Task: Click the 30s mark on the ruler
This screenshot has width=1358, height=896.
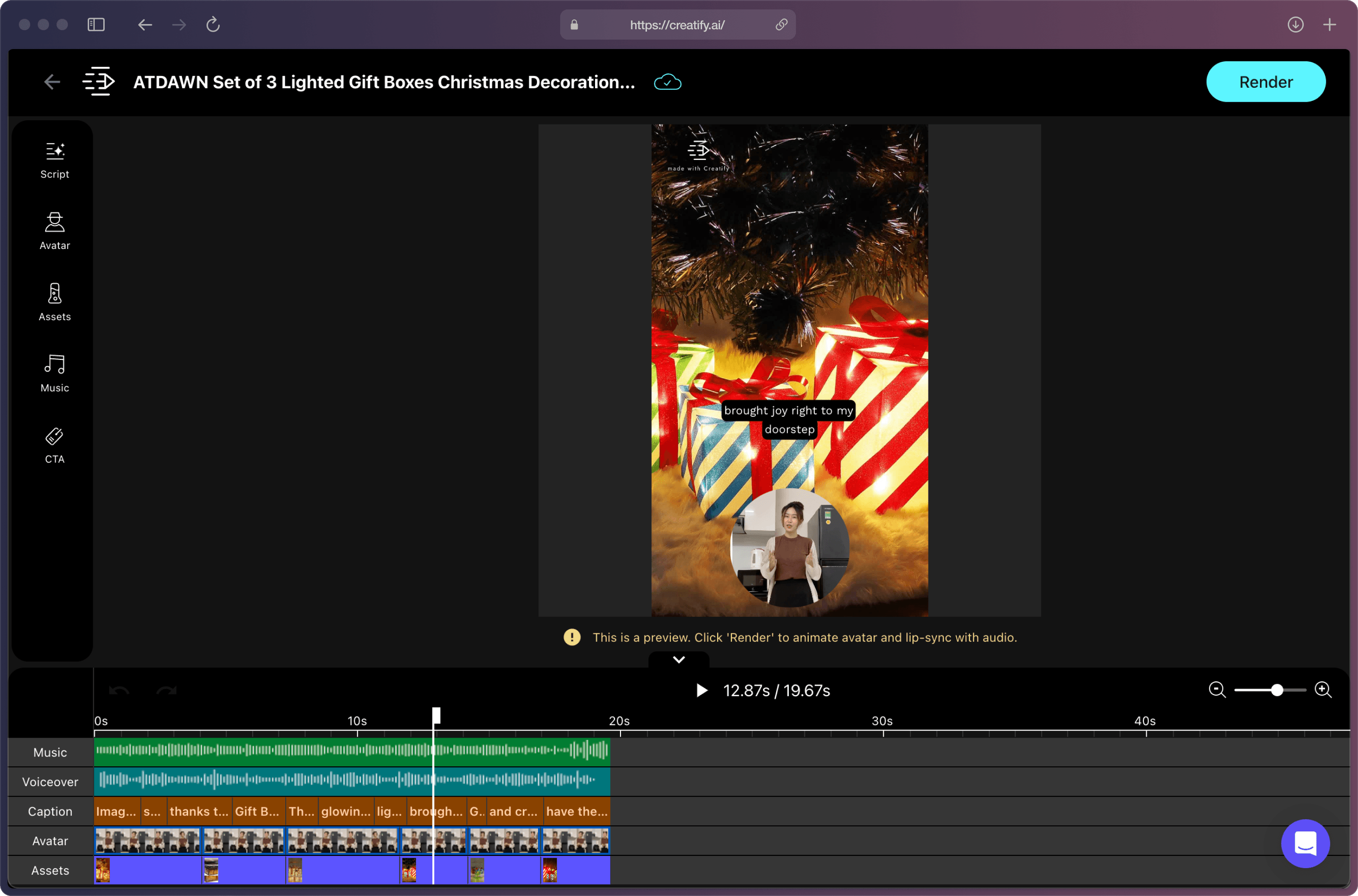Action: click(x=882, y=721)
